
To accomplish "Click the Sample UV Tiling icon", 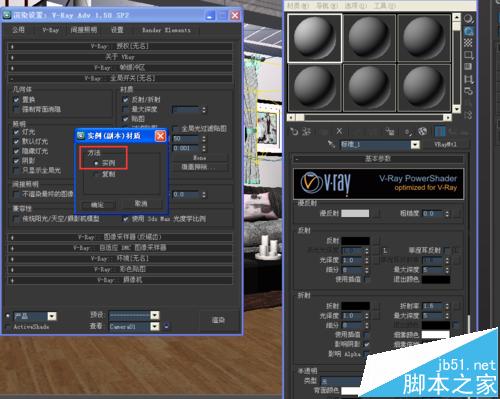I will tap(468, 55).
